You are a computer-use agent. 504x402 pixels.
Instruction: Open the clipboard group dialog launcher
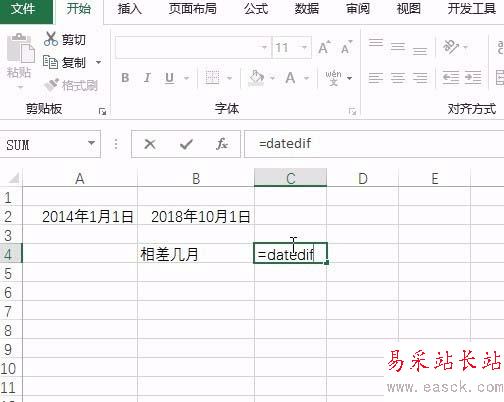[102, 112]
